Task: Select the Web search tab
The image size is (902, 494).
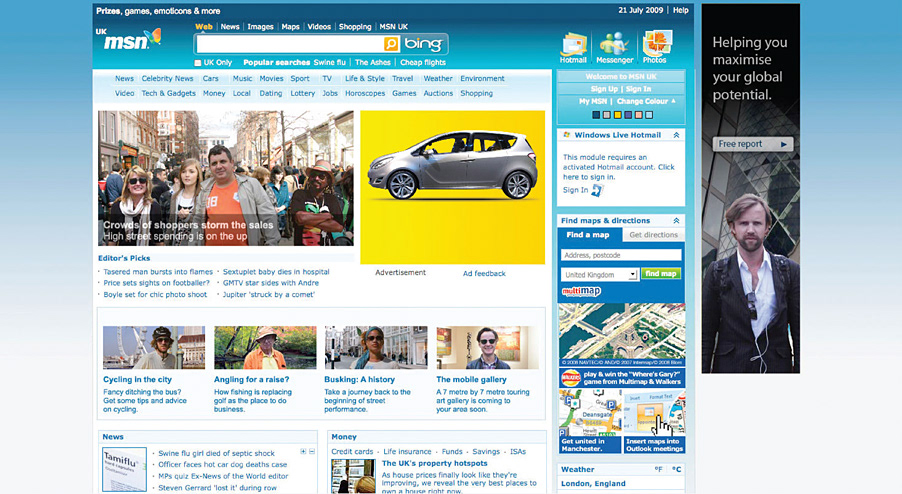Action: pyautogui.click(x=204, y=26)
